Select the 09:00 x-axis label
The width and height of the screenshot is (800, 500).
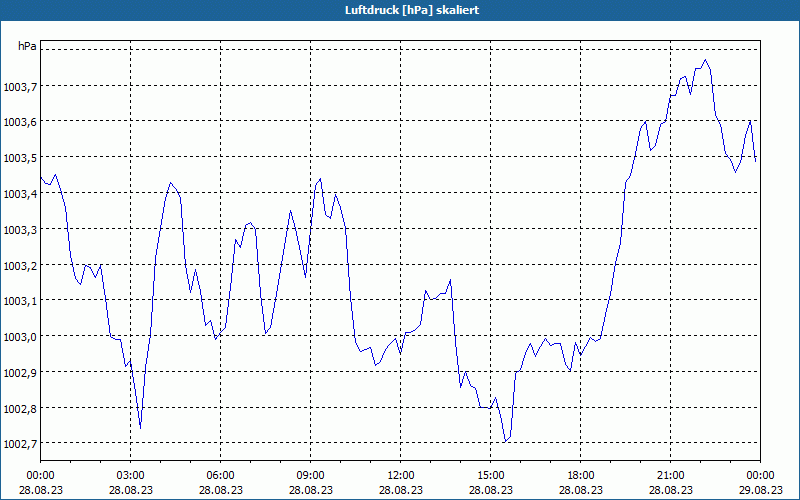(x=311, y=476)
